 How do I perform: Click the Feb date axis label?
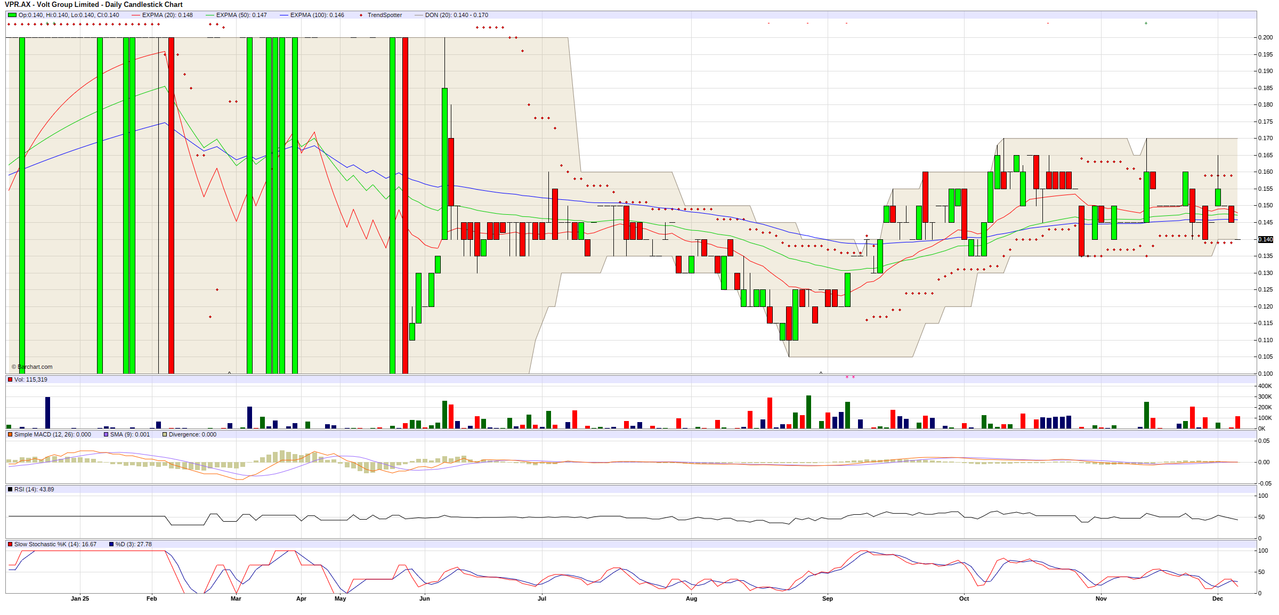[x=152, y=599]
